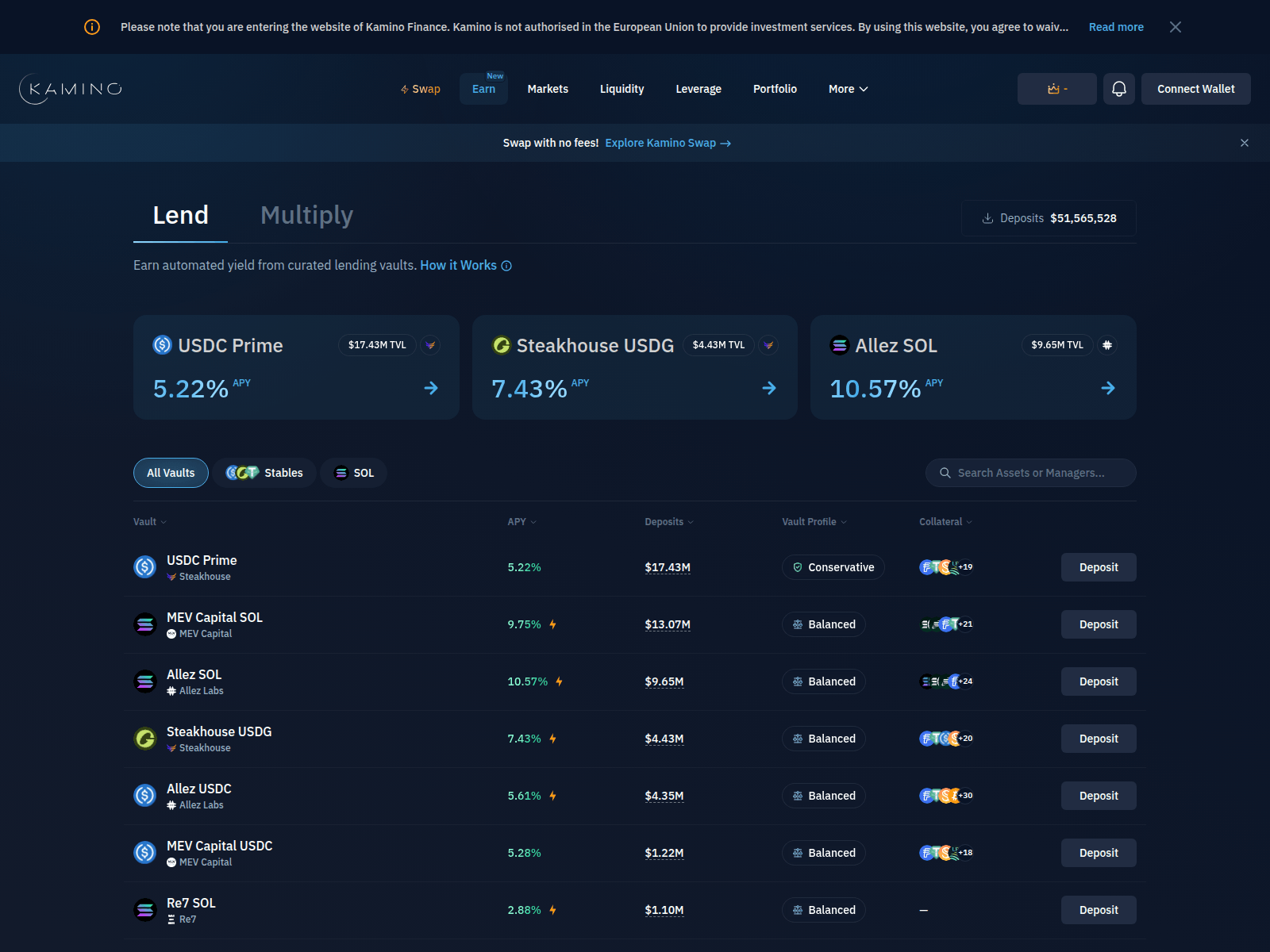Sort by Vault Profile column

click(814, 522)
